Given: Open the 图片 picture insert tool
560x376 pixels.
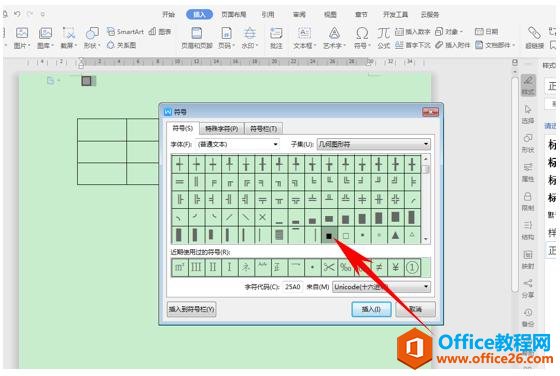Looking at the screenshot, I should coord(22,37).
